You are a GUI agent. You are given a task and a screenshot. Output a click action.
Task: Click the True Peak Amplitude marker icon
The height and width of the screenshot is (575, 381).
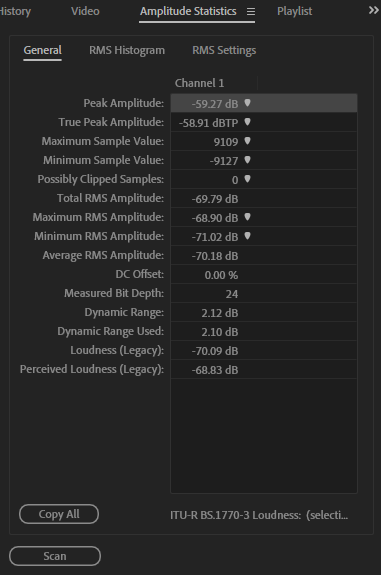(x=248, y=122)
